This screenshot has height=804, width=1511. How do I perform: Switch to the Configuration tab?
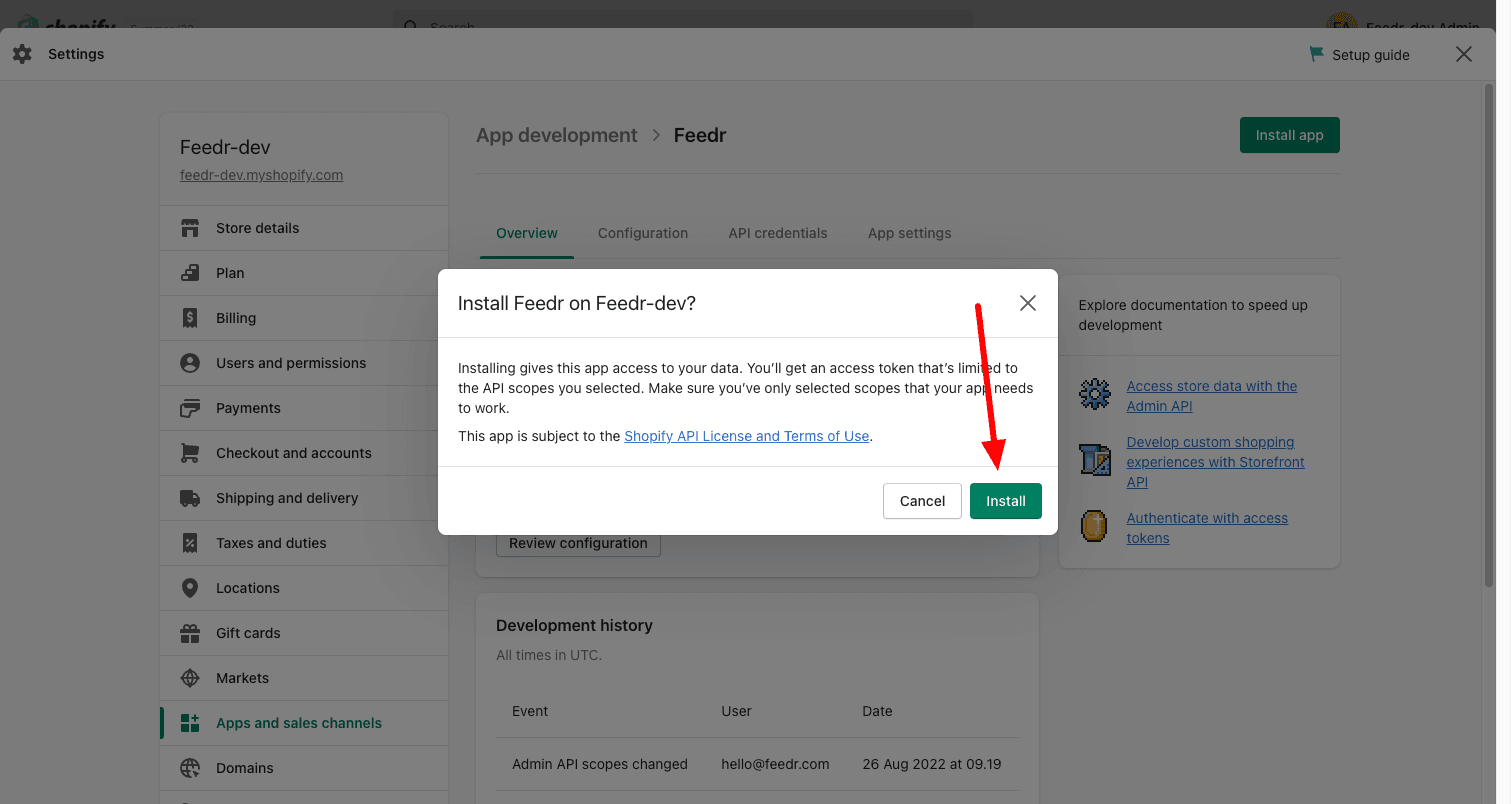click(x=642, y=233)
